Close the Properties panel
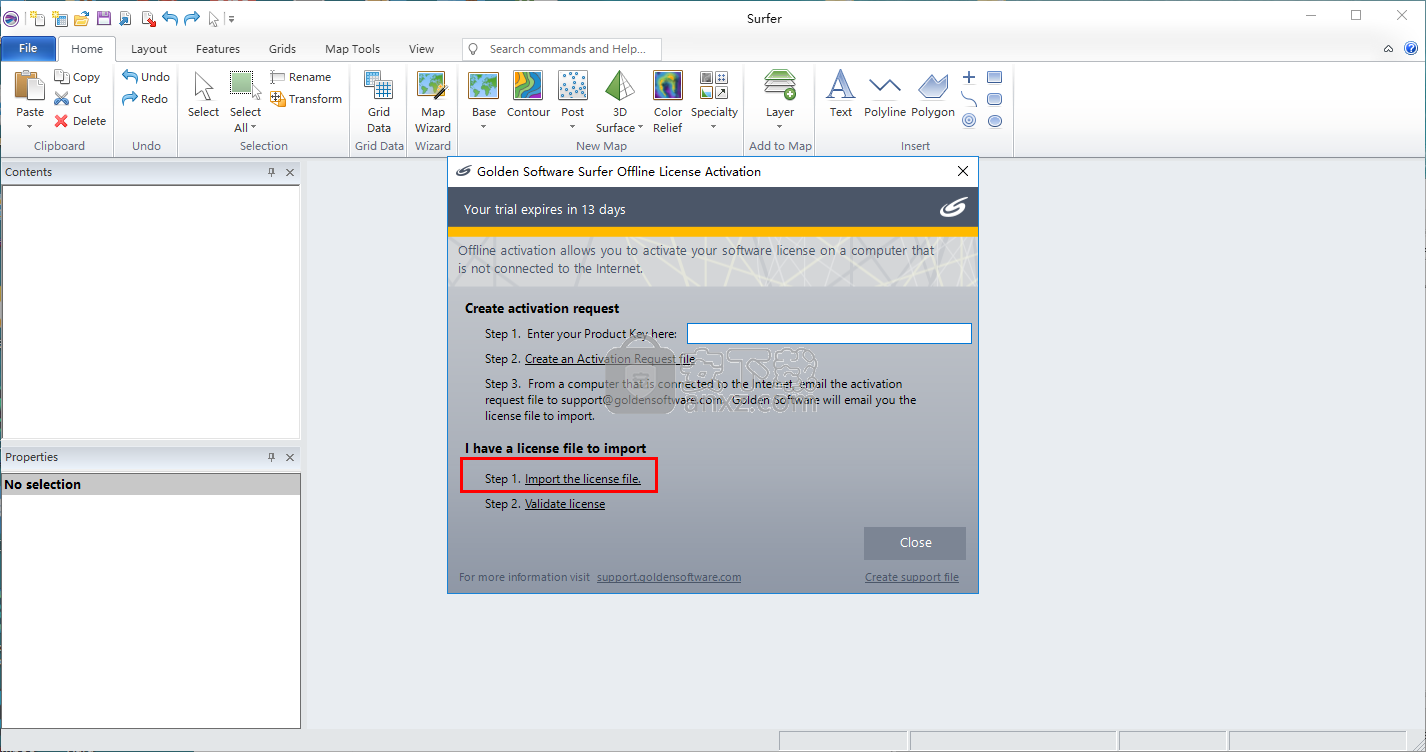This screenshot has height=752, width=1426. pyautogui.click(x=290, y=457)
